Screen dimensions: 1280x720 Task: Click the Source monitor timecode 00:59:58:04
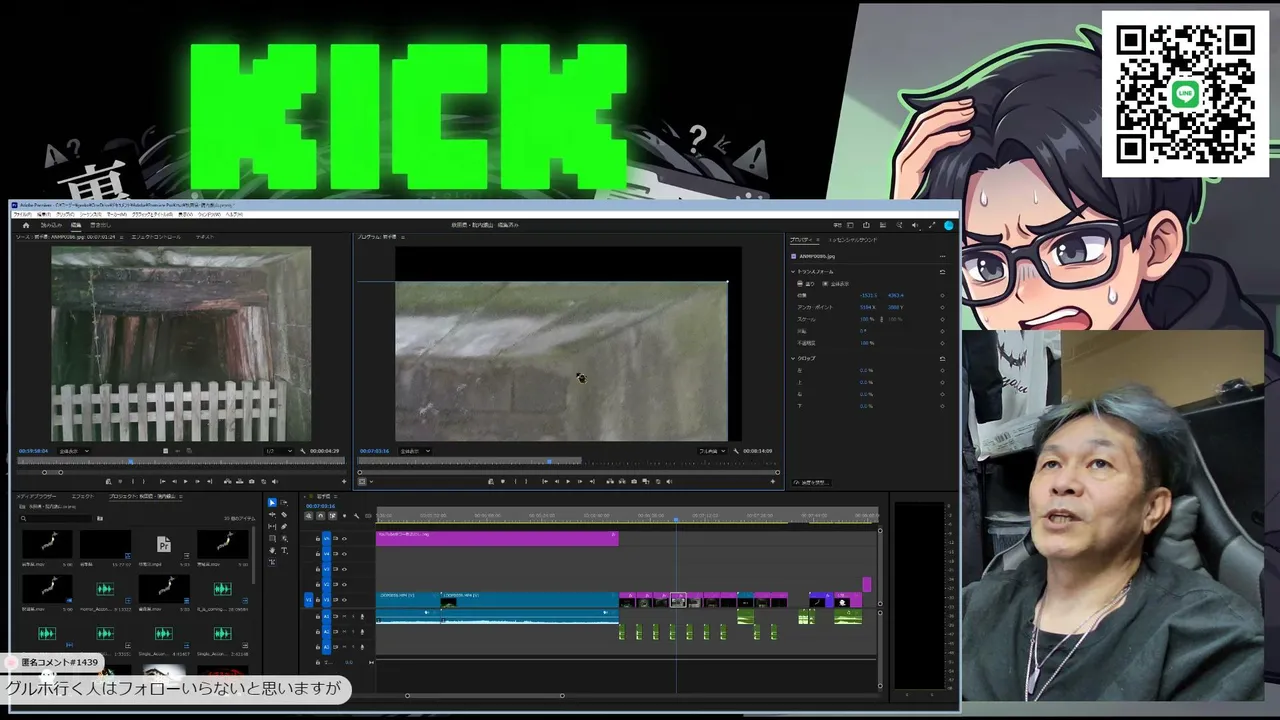point(33,451)
